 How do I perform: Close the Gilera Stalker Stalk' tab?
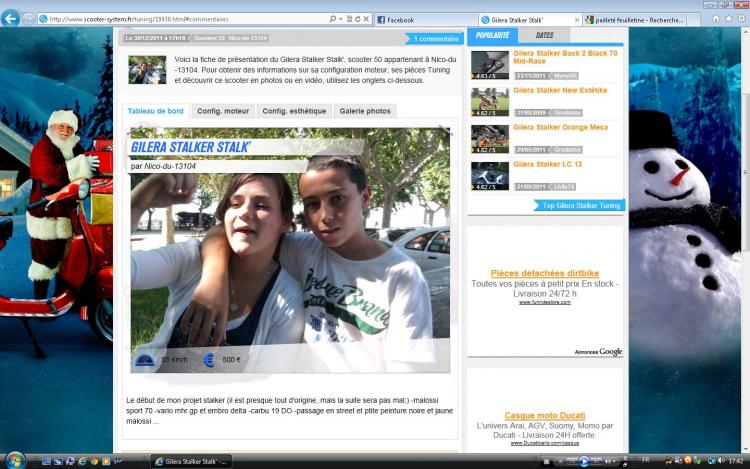tap(576, 20)
